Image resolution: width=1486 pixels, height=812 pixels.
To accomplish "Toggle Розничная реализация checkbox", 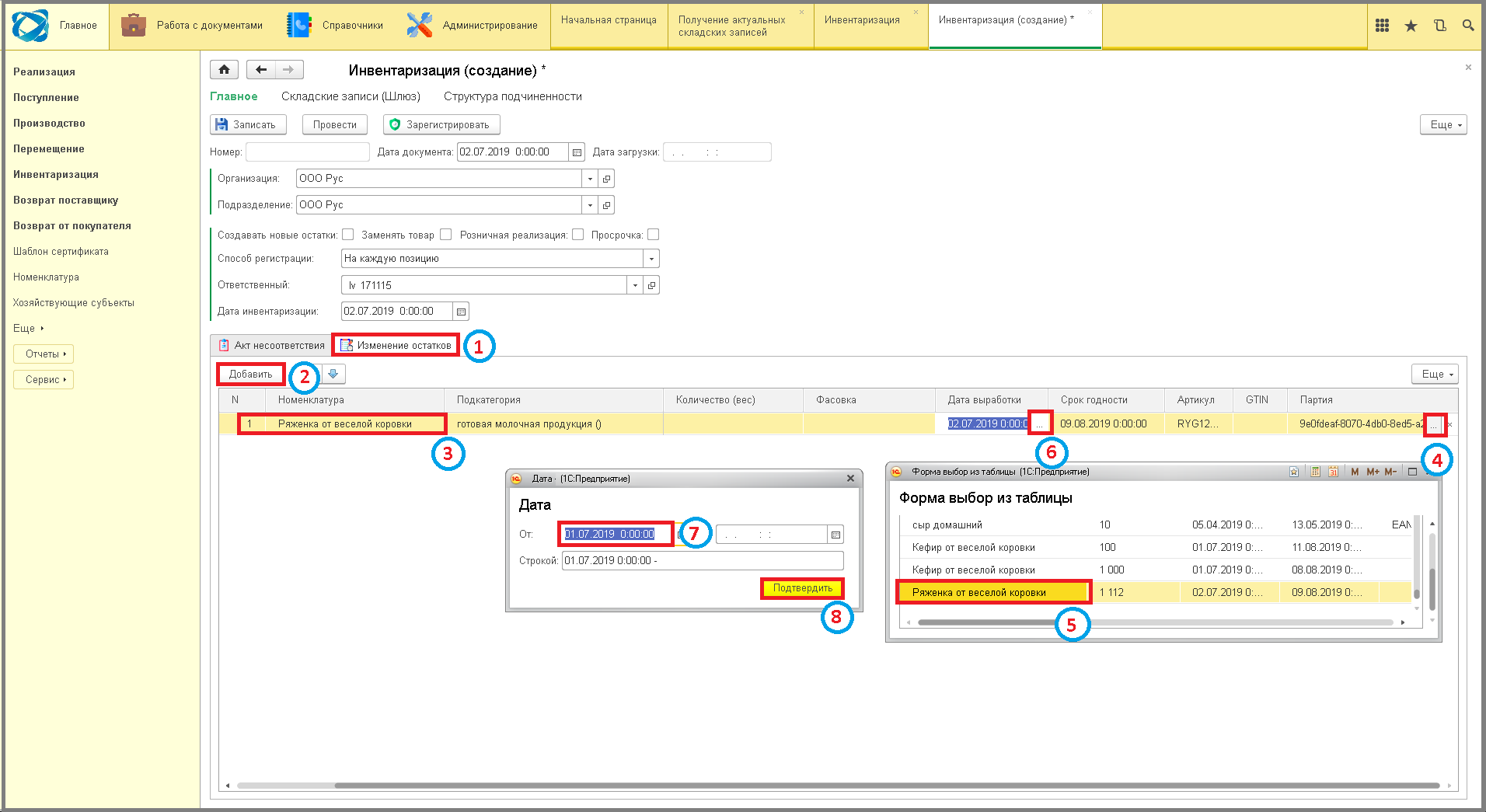I will click(x=577, y=235).
